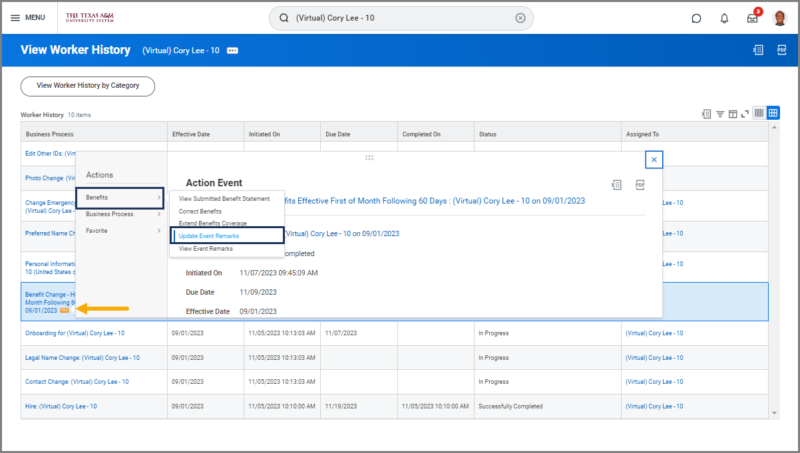Export page to PDF in blue header
This screenshot has width=800, height=453.
(x=780, y=50)
